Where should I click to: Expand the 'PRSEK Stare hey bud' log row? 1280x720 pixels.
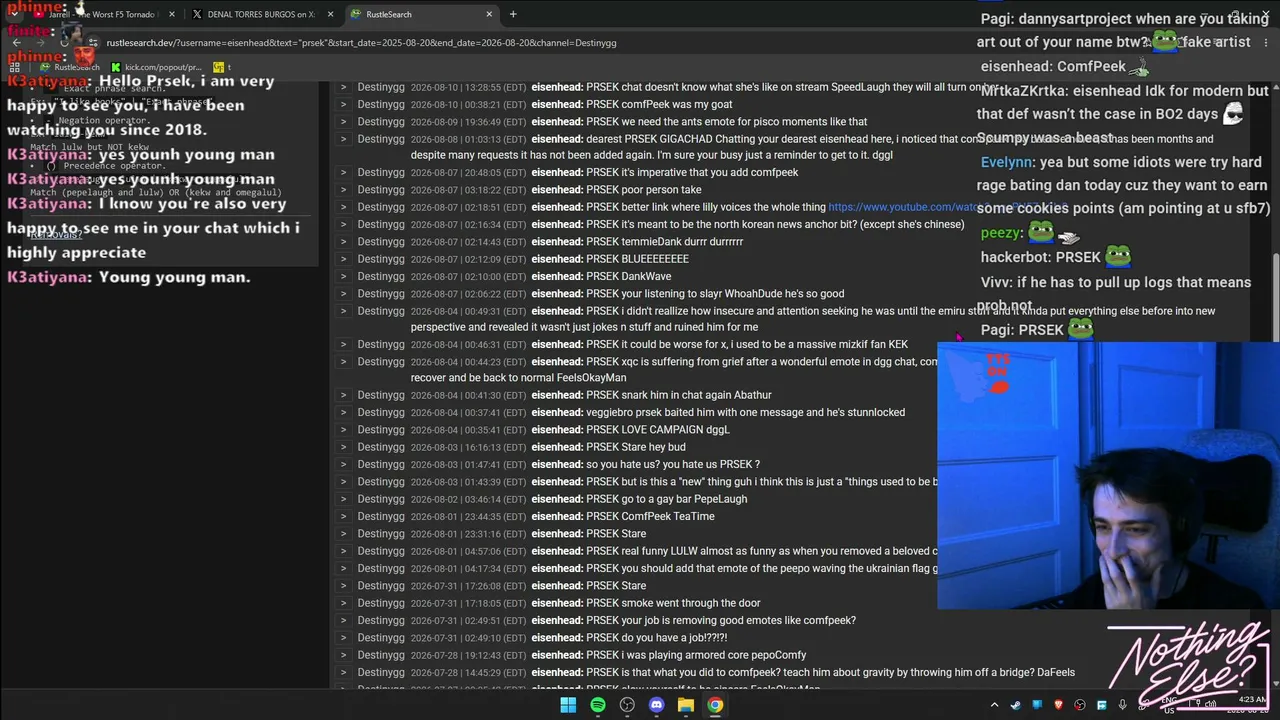(x=343, y=447)
